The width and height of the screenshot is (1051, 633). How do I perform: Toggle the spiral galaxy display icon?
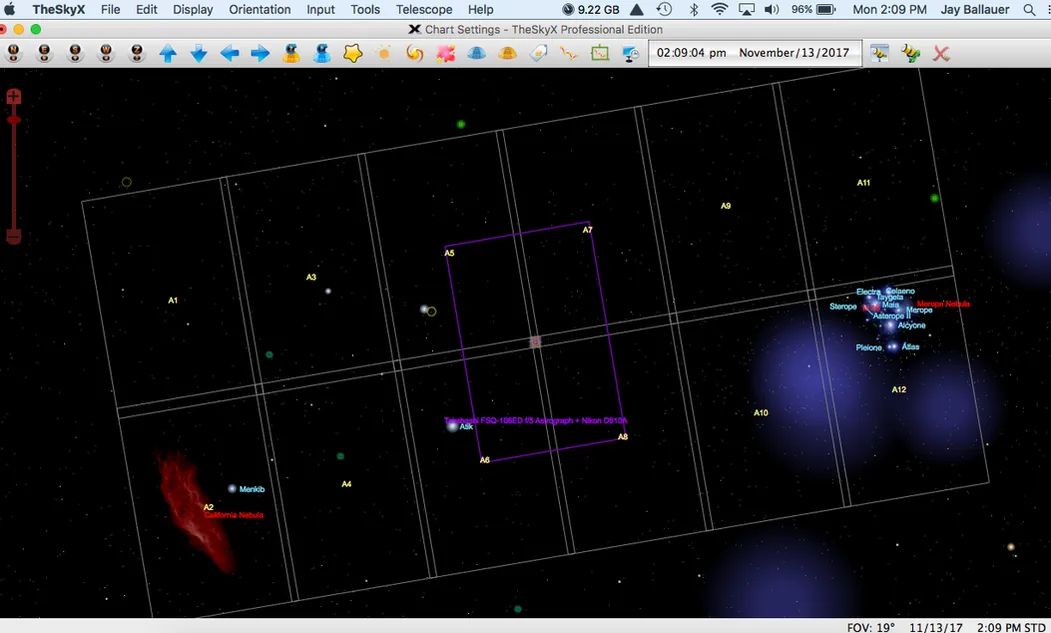(414, 53)
